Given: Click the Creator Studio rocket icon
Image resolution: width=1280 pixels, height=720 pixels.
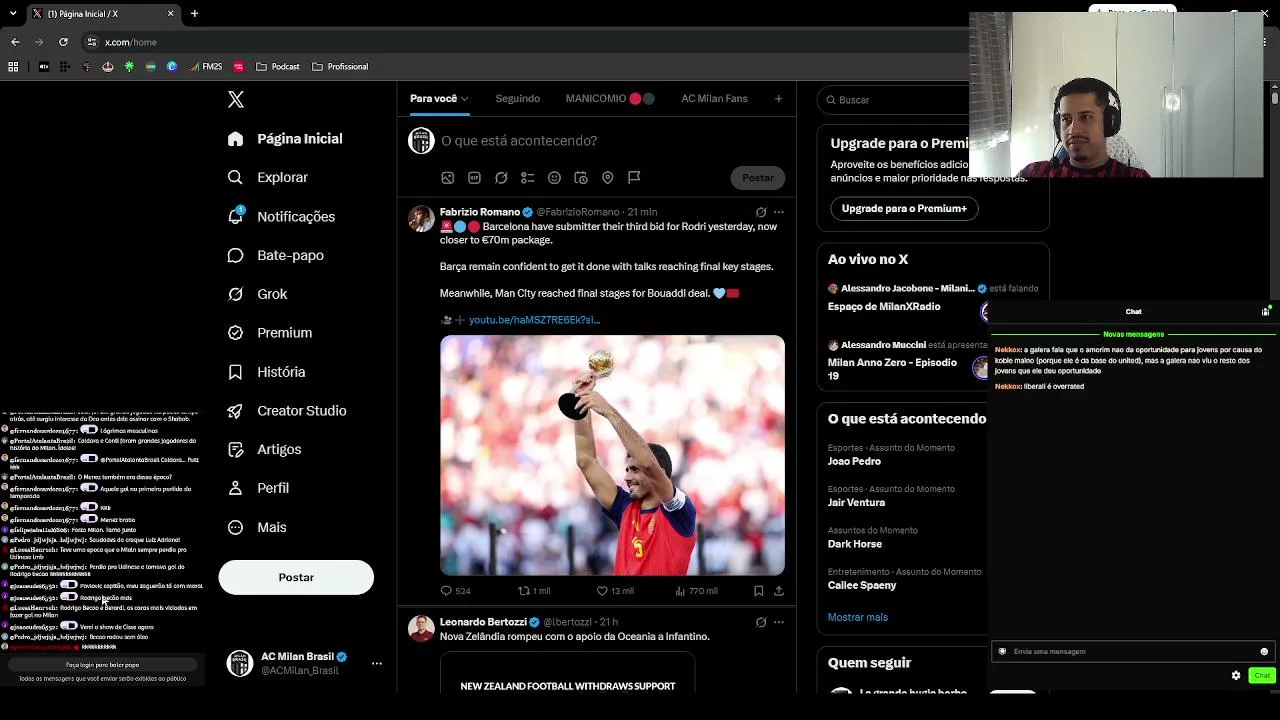Looking at the screenshot, I should point(235,411).
